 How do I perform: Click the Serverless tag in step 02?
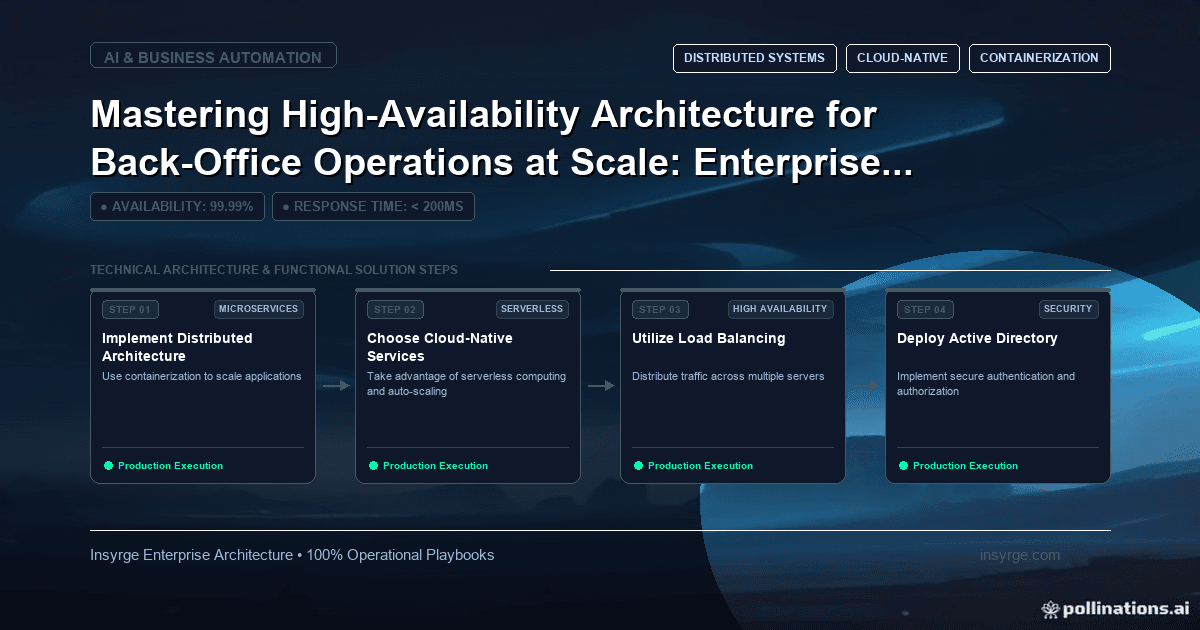coord(532,309)
